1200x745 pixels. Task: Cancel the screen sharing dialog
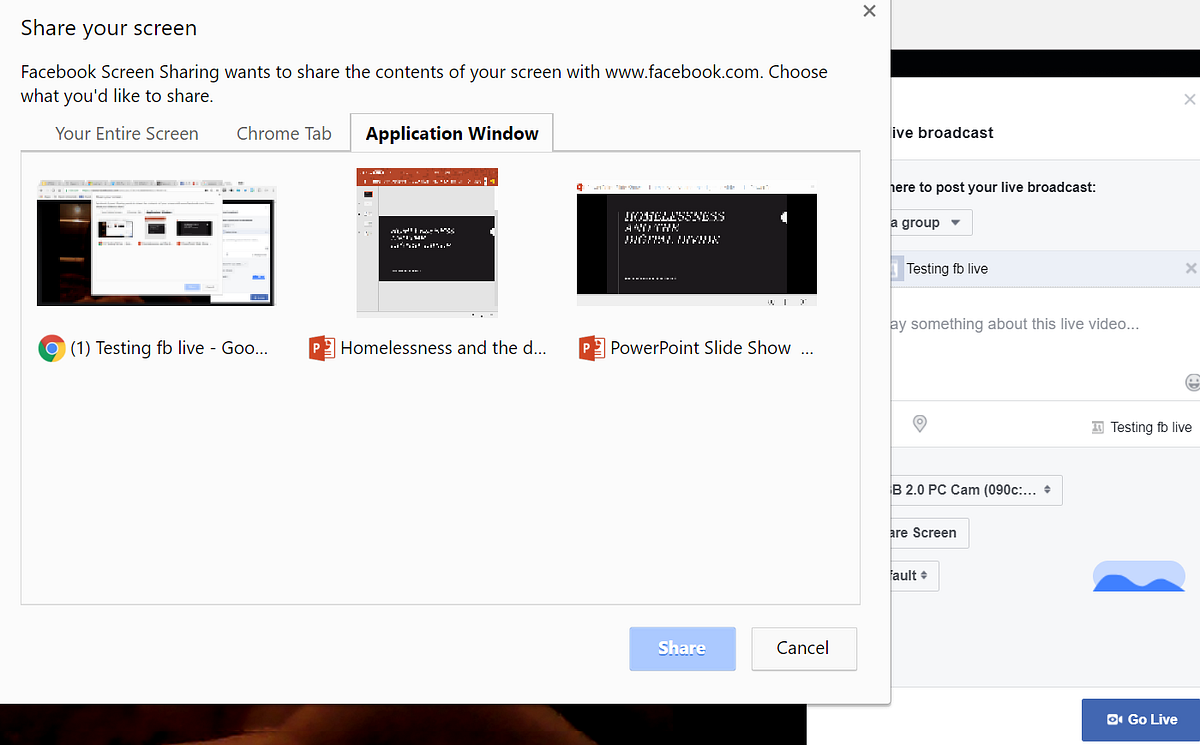click(804, 648)
